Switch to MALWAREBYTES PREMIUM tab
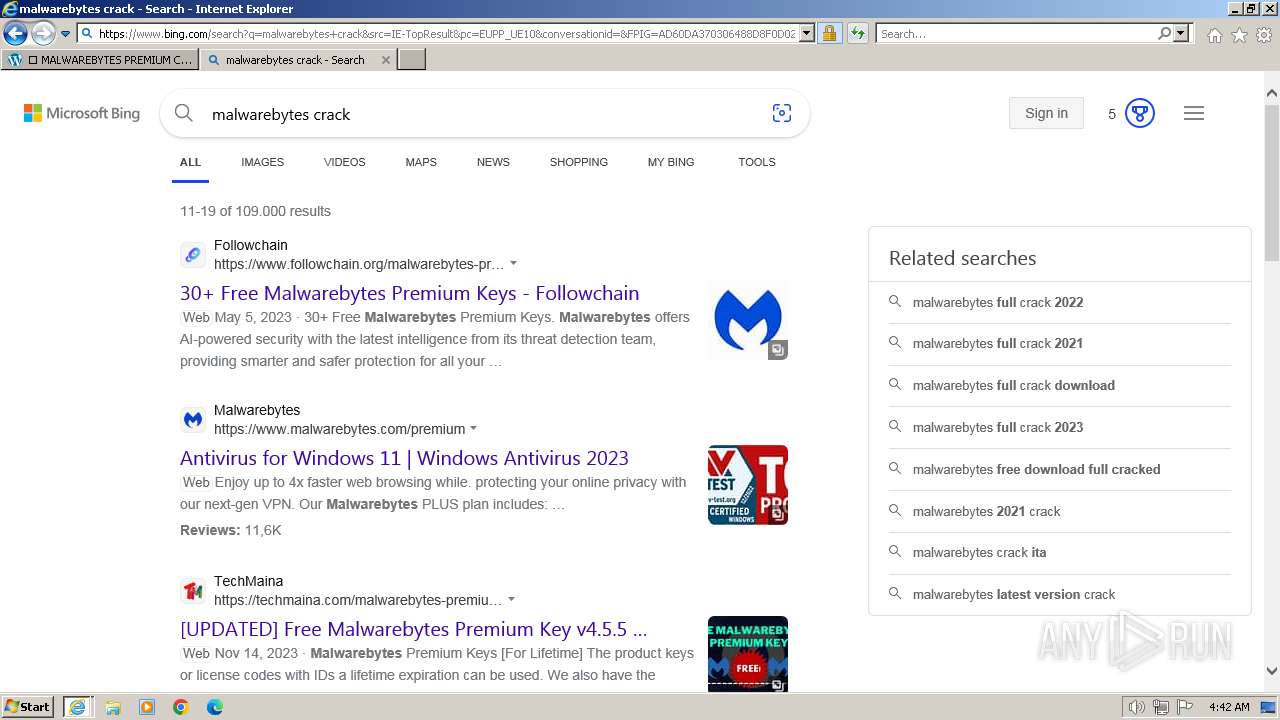 [x=100, y=60]
